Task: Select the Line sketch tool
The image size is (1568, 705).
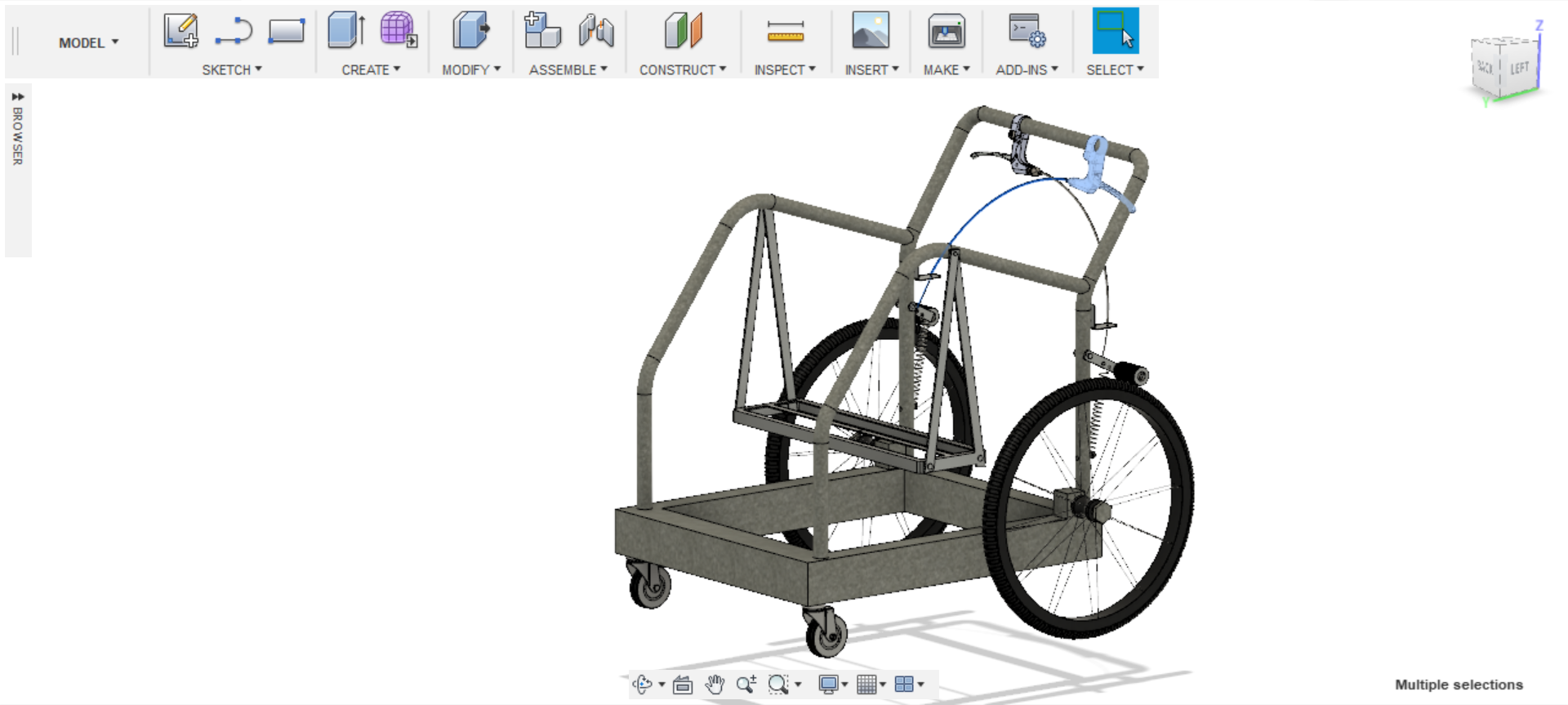Action: point(234,31)
